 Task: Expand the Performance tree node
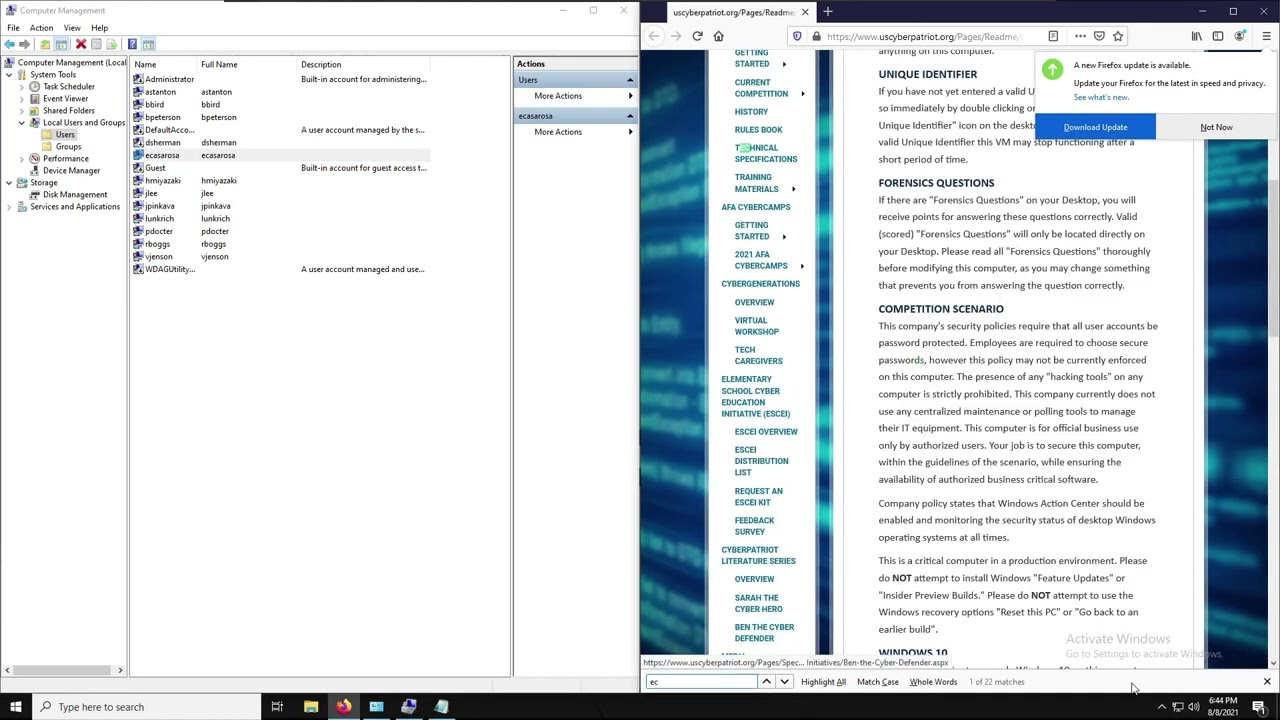click(22, 159)
